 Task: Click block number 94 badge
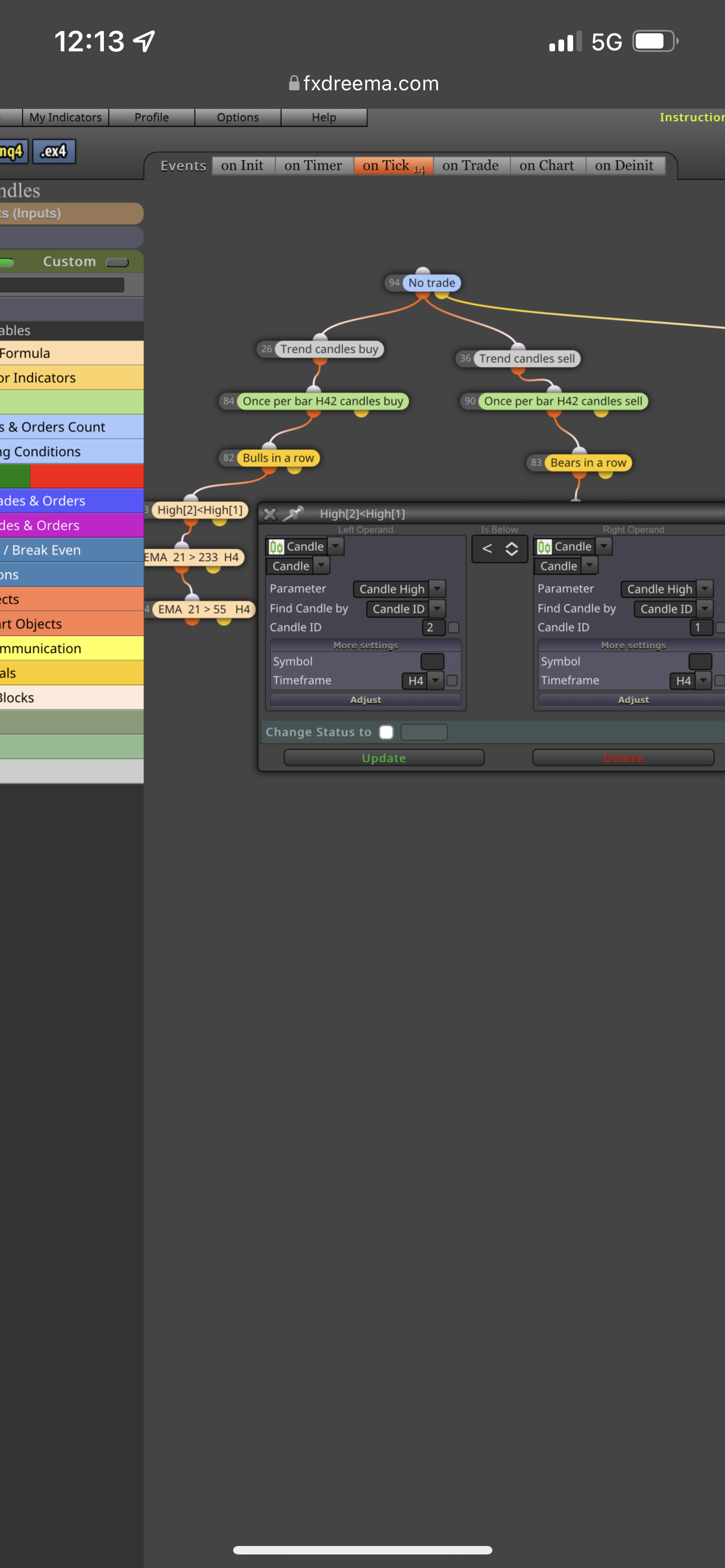click(x=394, y=282)
